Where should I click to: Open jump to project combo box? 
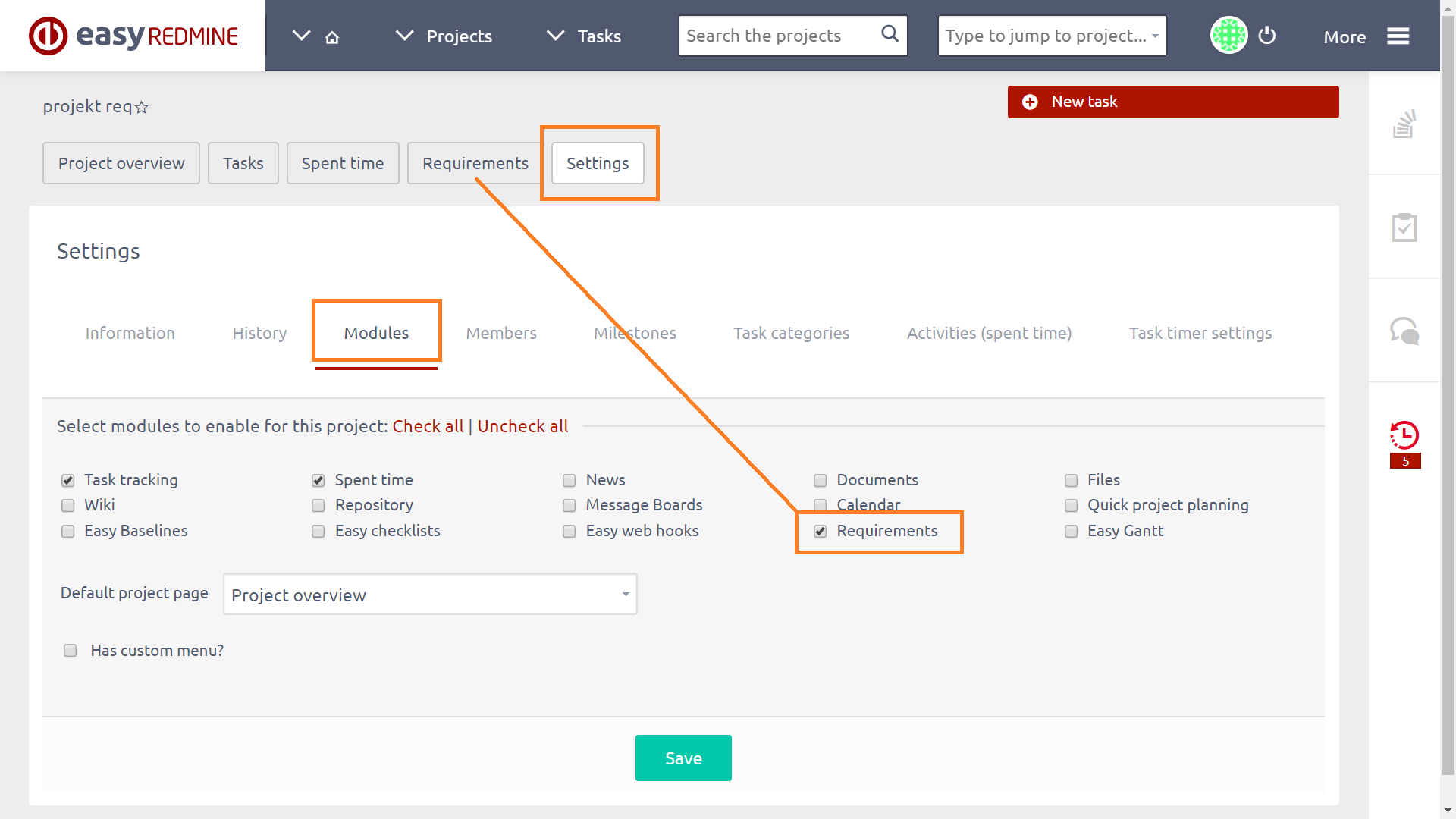pos(1052,36)
